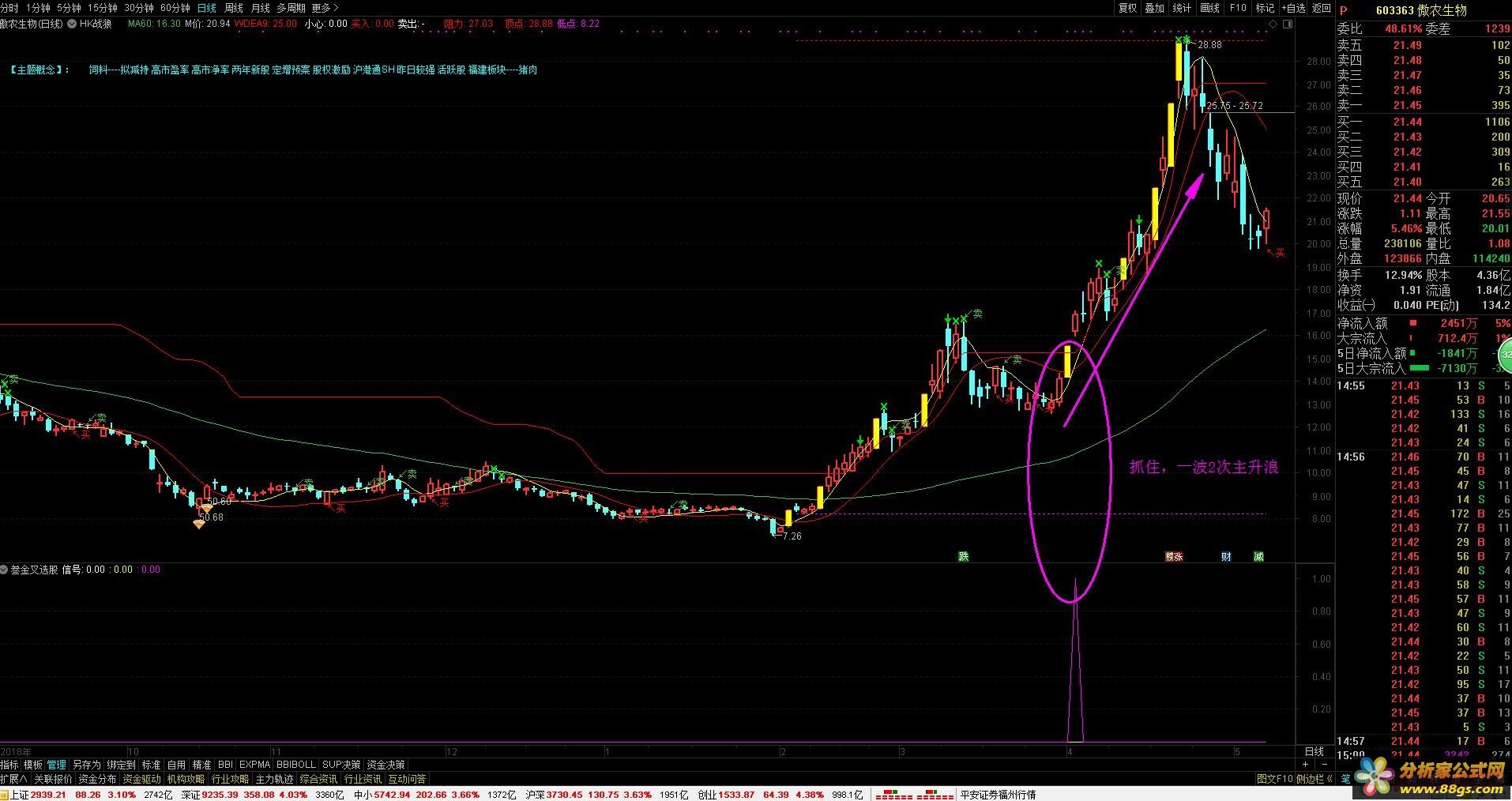
Task: Click the 上证 index icon in status bar
Action: tap(5, 795)
